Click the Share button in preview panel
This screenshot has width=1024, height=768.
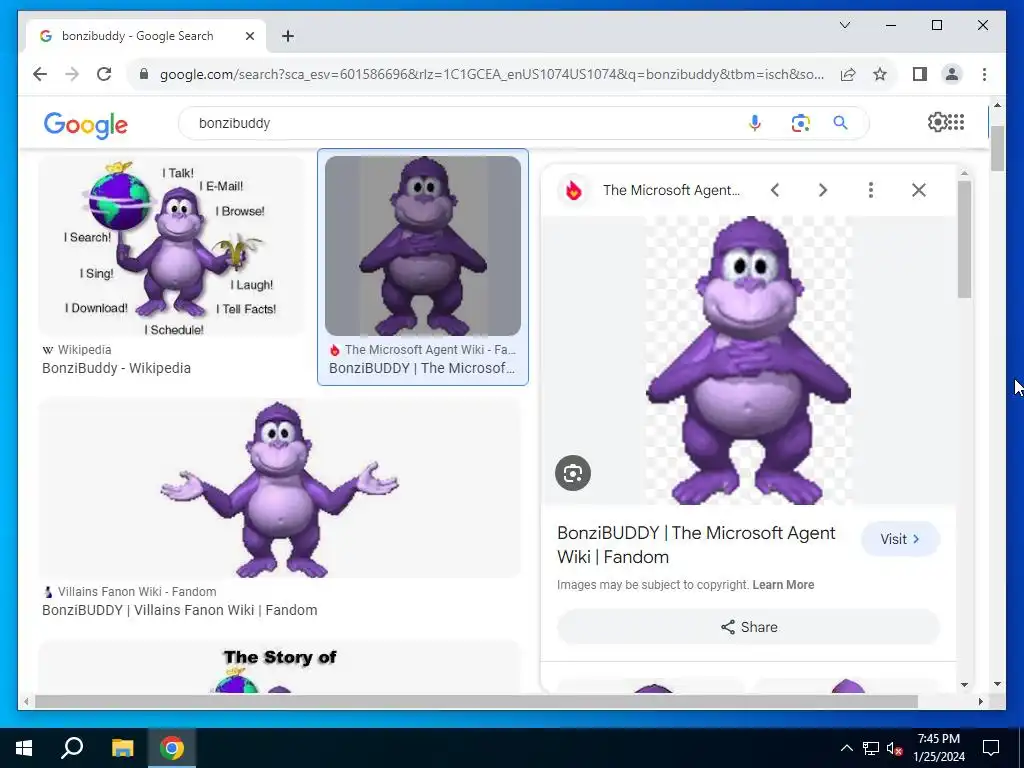pyautogui.click(x=748, y=627)
